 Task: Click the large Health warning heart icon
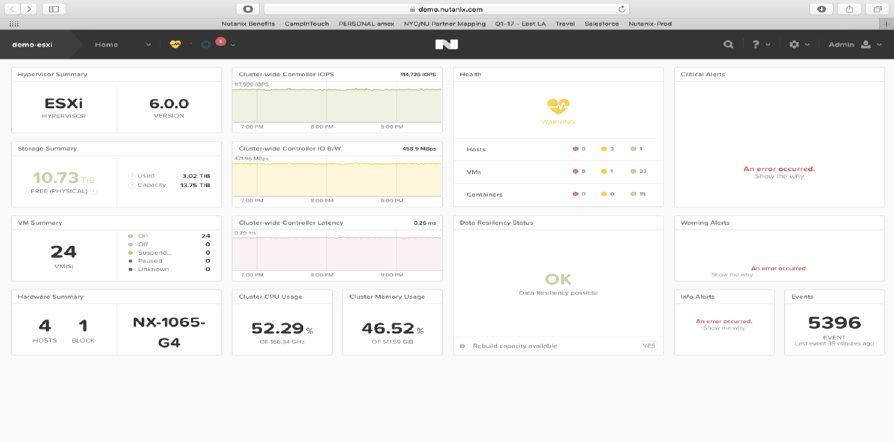[558, 106]
